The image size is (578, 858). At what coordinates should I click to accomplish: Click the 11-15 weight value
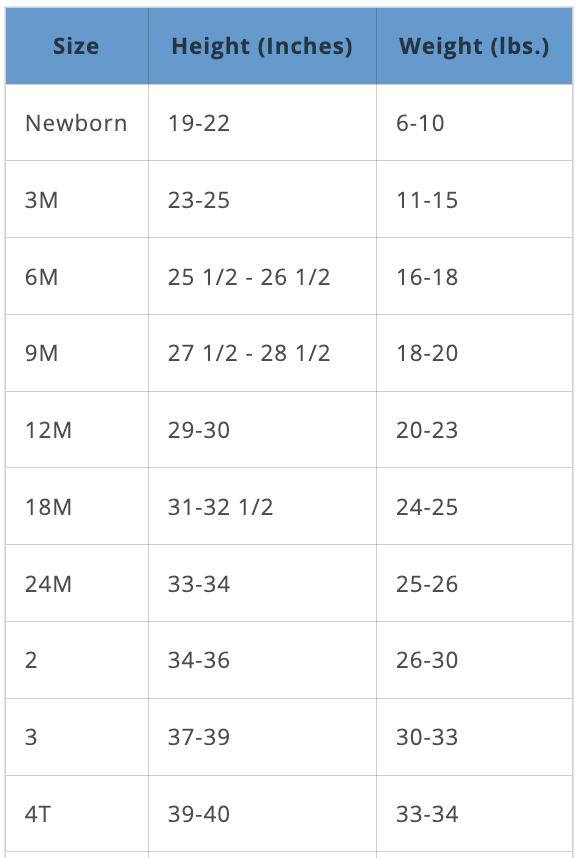click(x=427, y=200)
